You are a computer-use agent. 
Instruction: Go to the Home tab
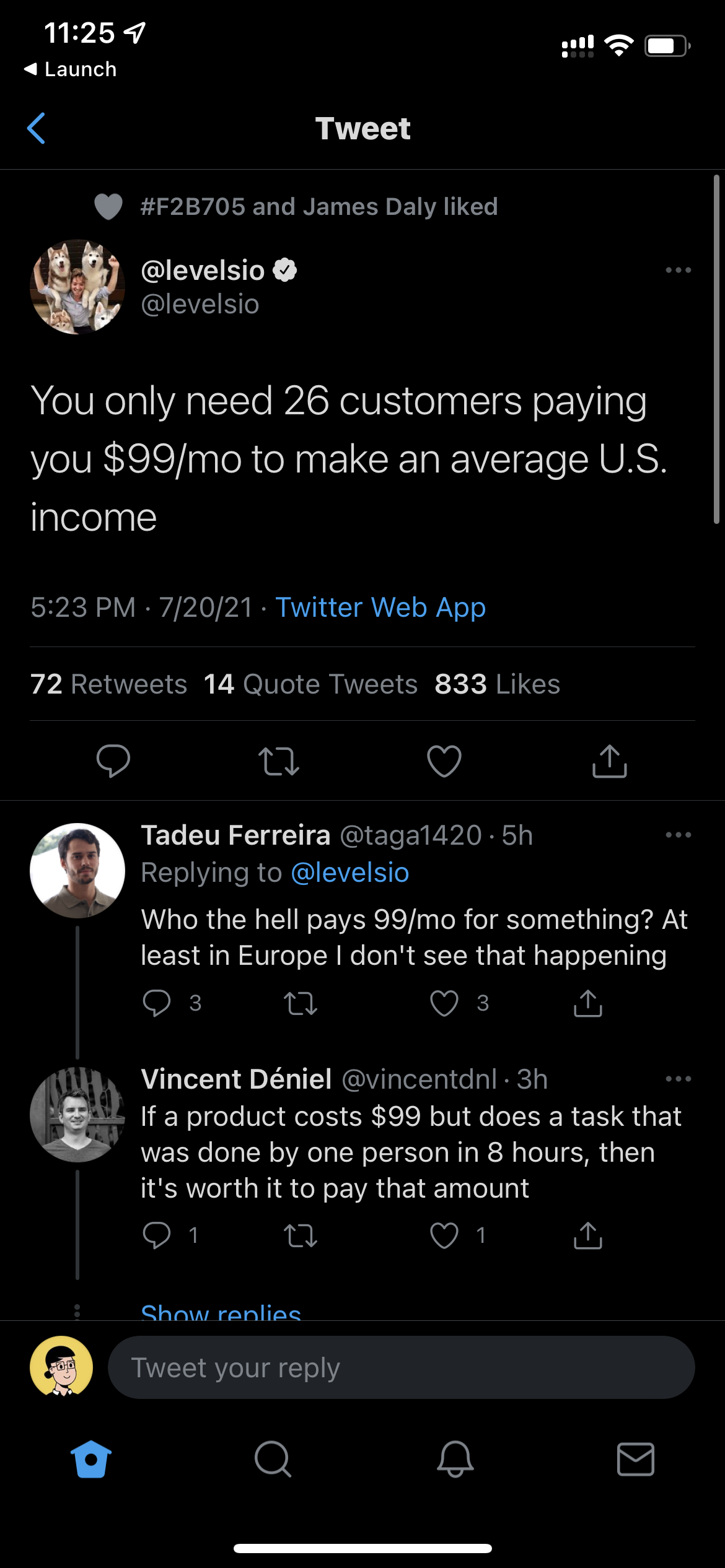(91, 1459)
